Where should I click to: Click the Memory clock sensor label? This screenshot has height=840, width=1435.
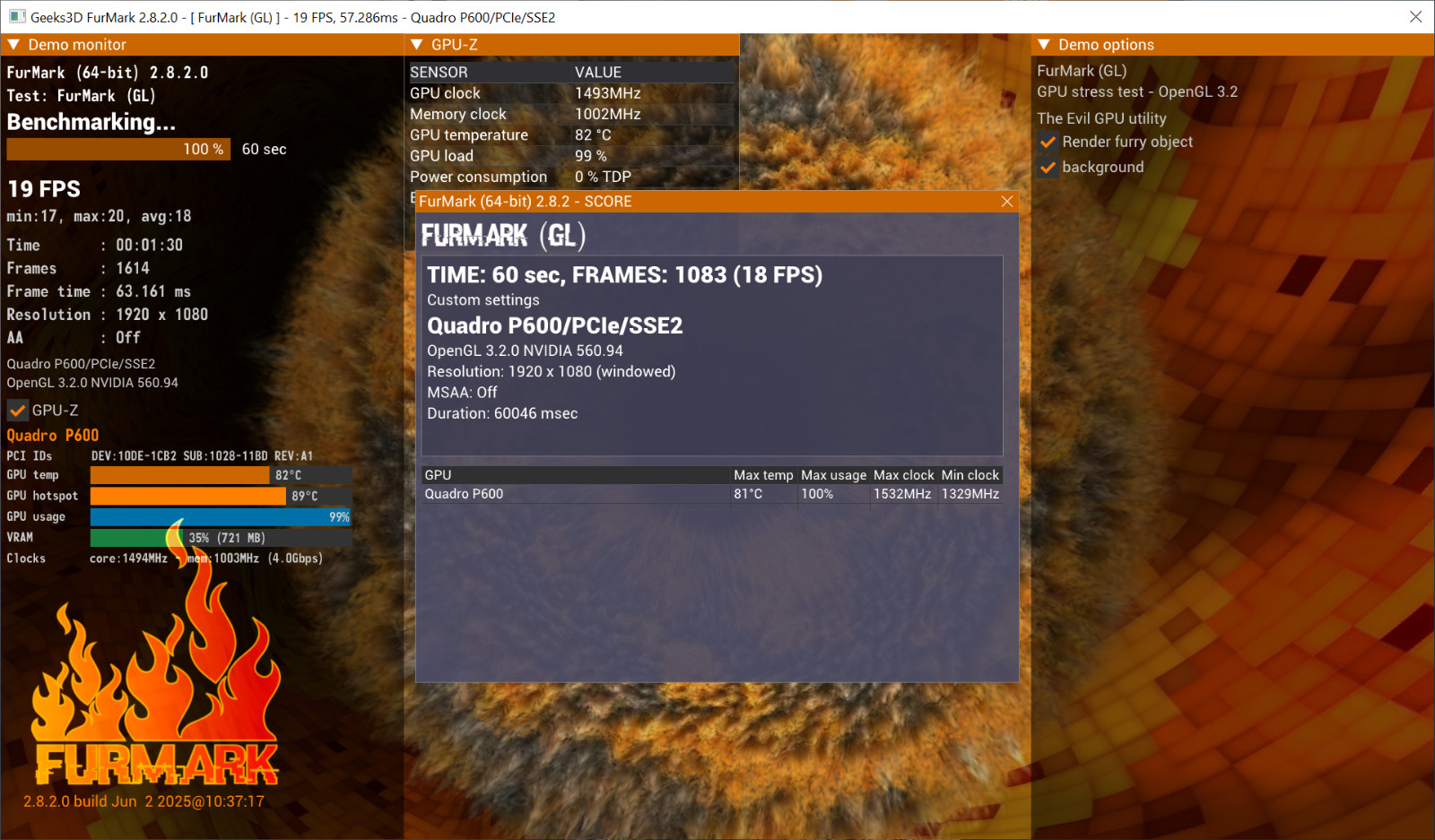click(x=458, y=114)
